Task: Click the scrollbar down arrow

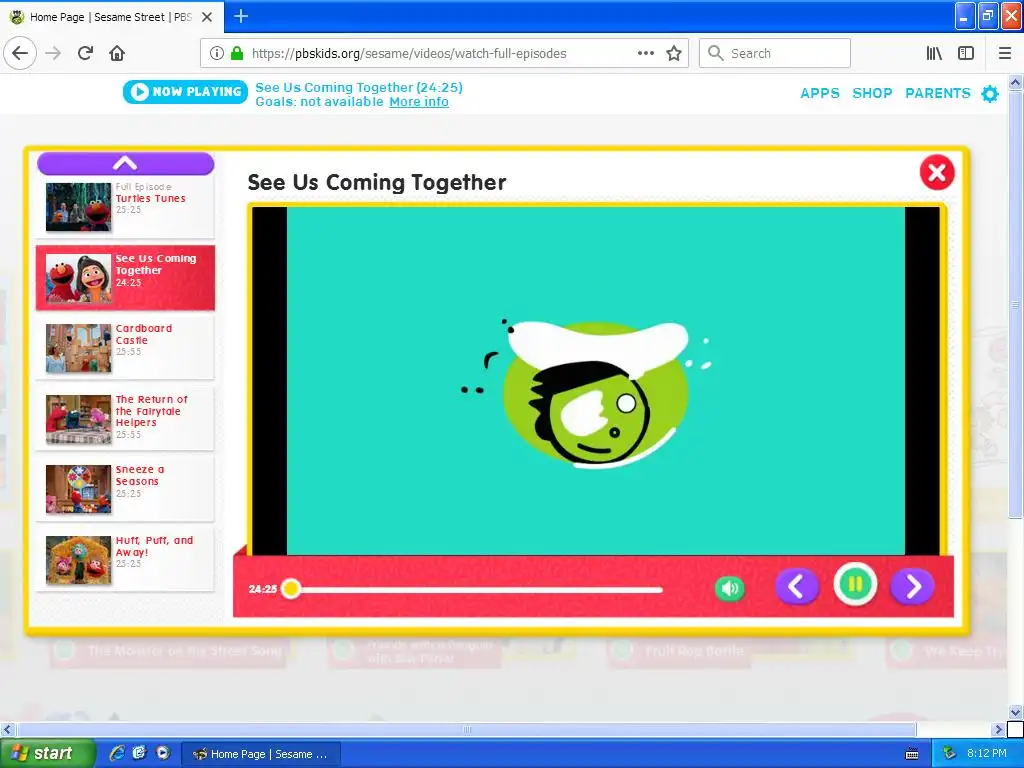Action: tap(1015, 712)
